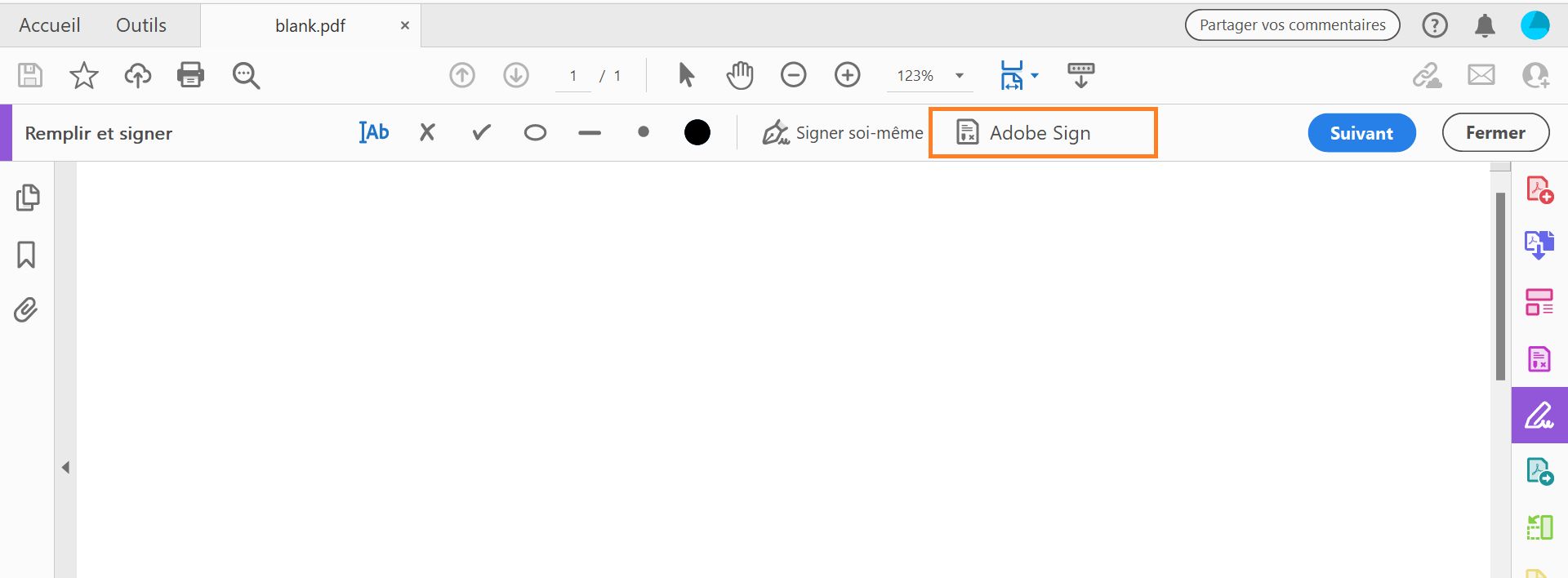1568x578 pixels.
Task: Activate the Hand pan tool
Action: 740,75
